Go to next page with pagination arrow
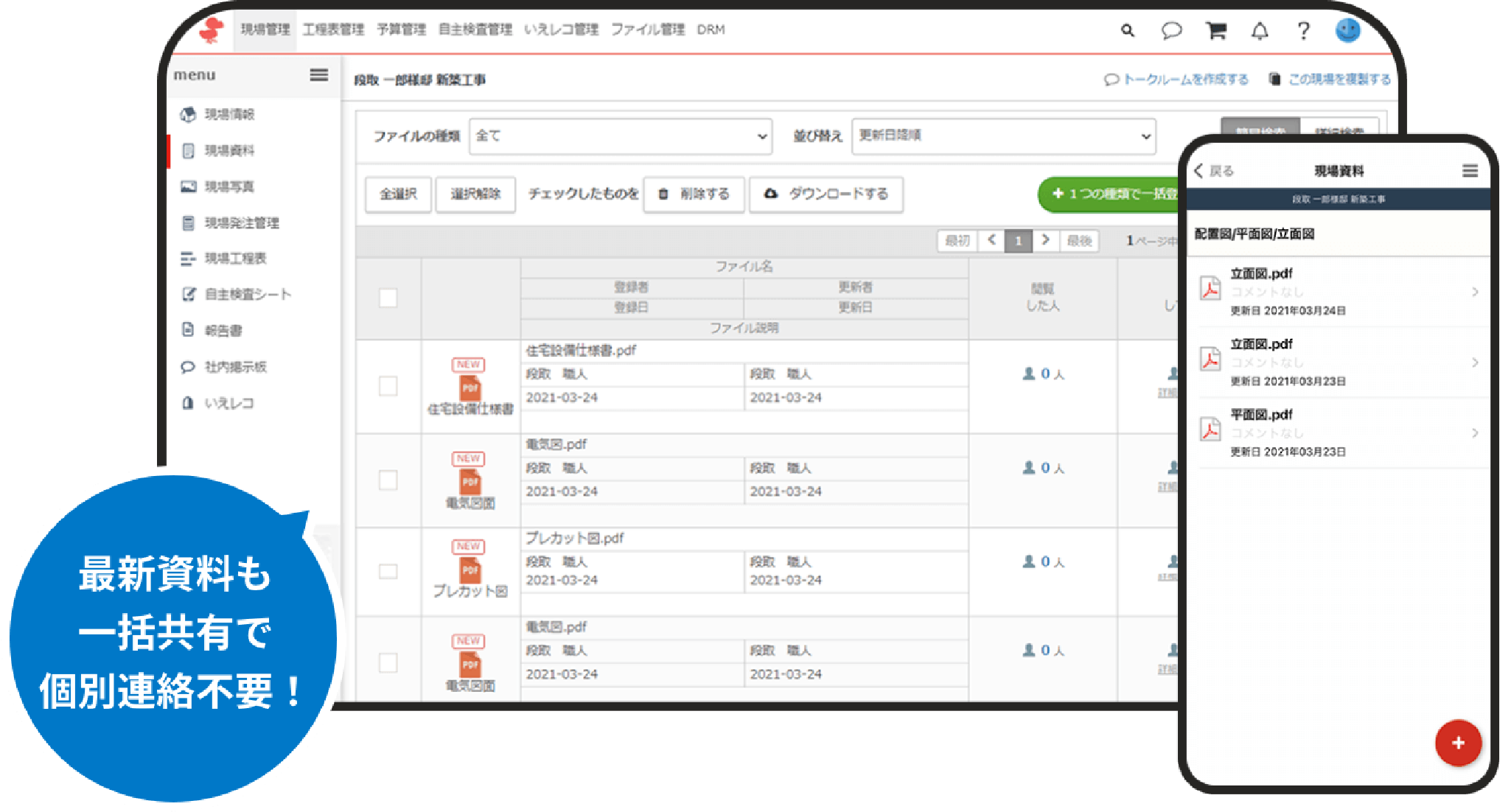 pyautogui.click(x=1045, y=240)
